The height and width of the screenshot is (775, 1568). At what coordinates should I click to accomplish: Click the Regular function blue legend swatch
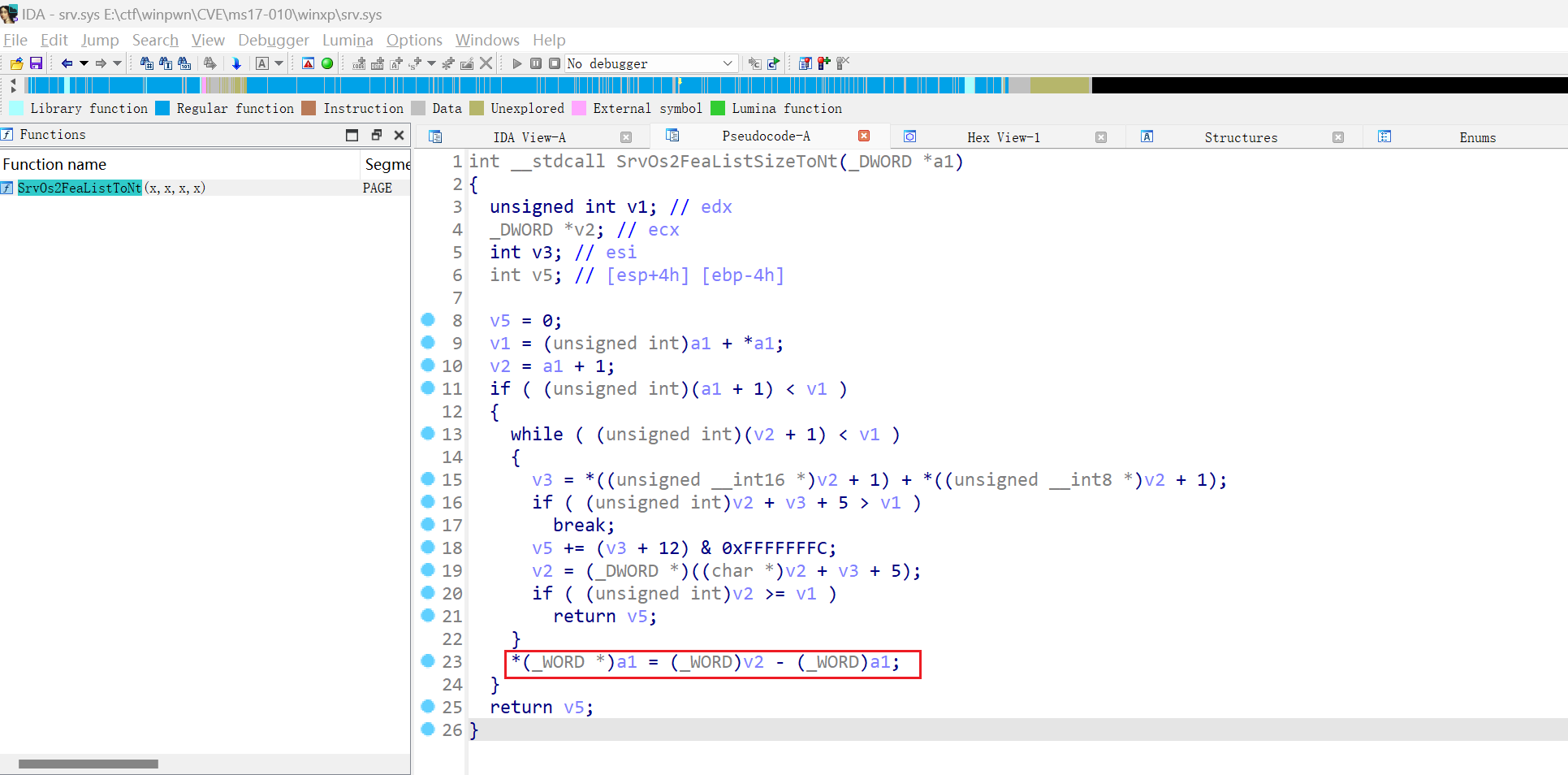[x=162, y=108]
